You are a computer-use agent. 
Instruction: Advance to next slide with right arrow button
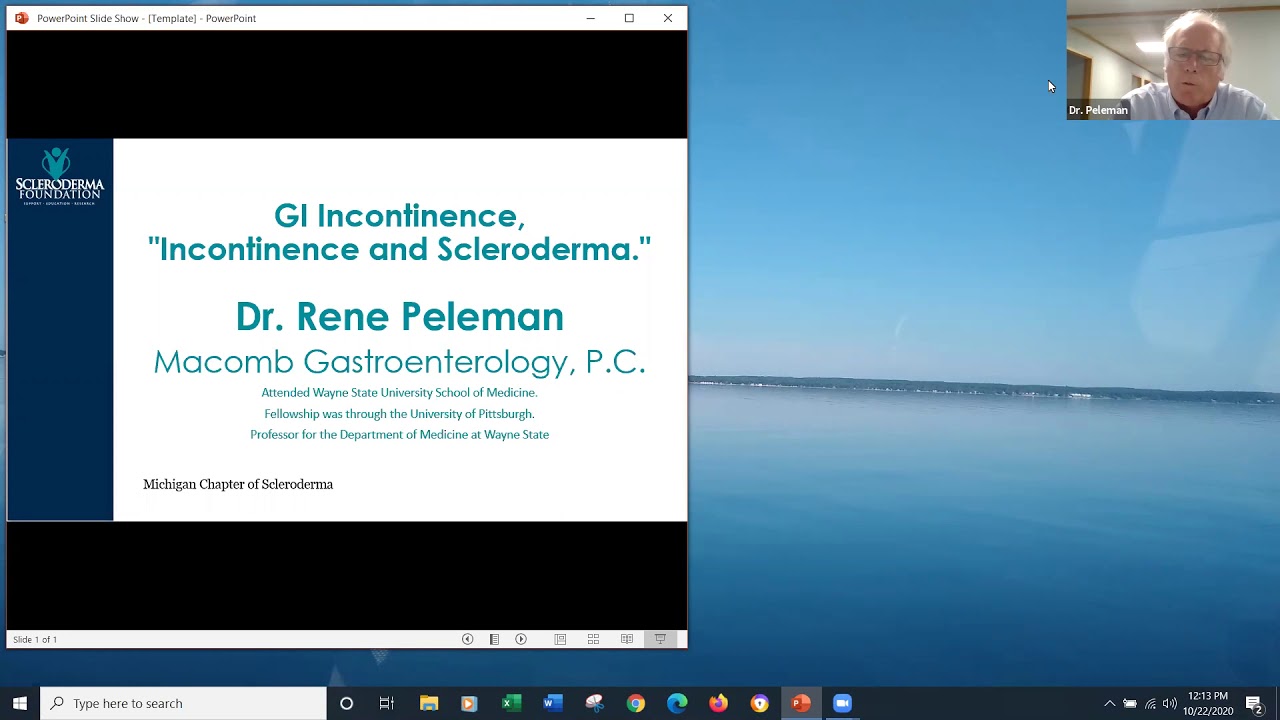pos(521,639)
